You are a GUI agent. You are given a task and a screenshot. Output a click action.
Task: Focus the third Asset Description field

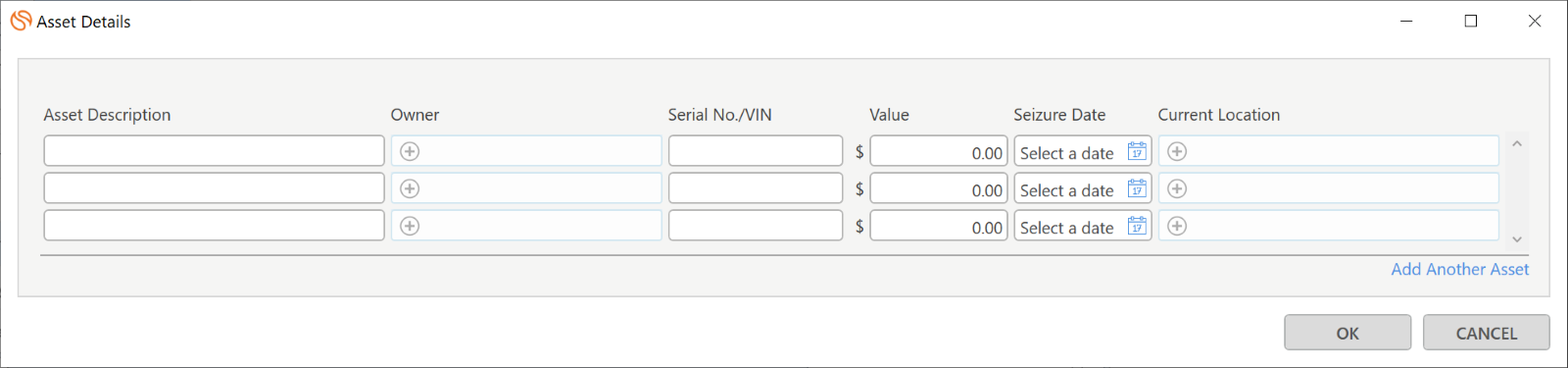coord(214,226)
